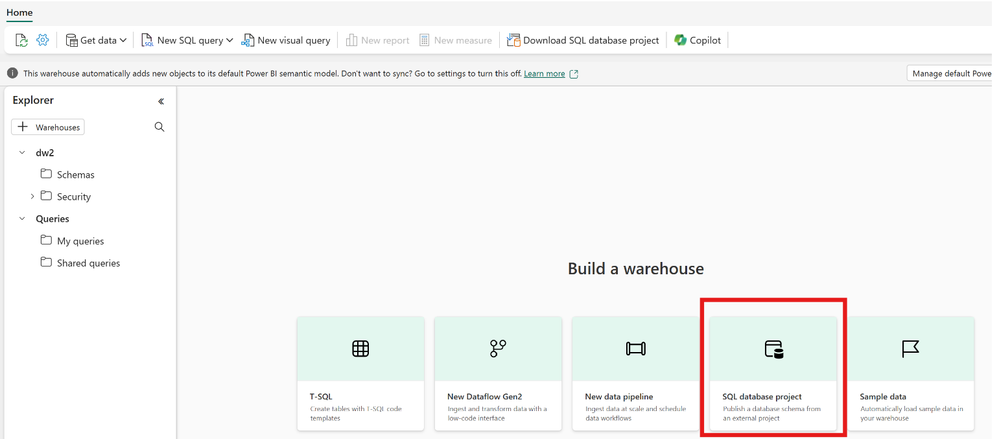Select the dw2 warehouse label

[45, 152]
